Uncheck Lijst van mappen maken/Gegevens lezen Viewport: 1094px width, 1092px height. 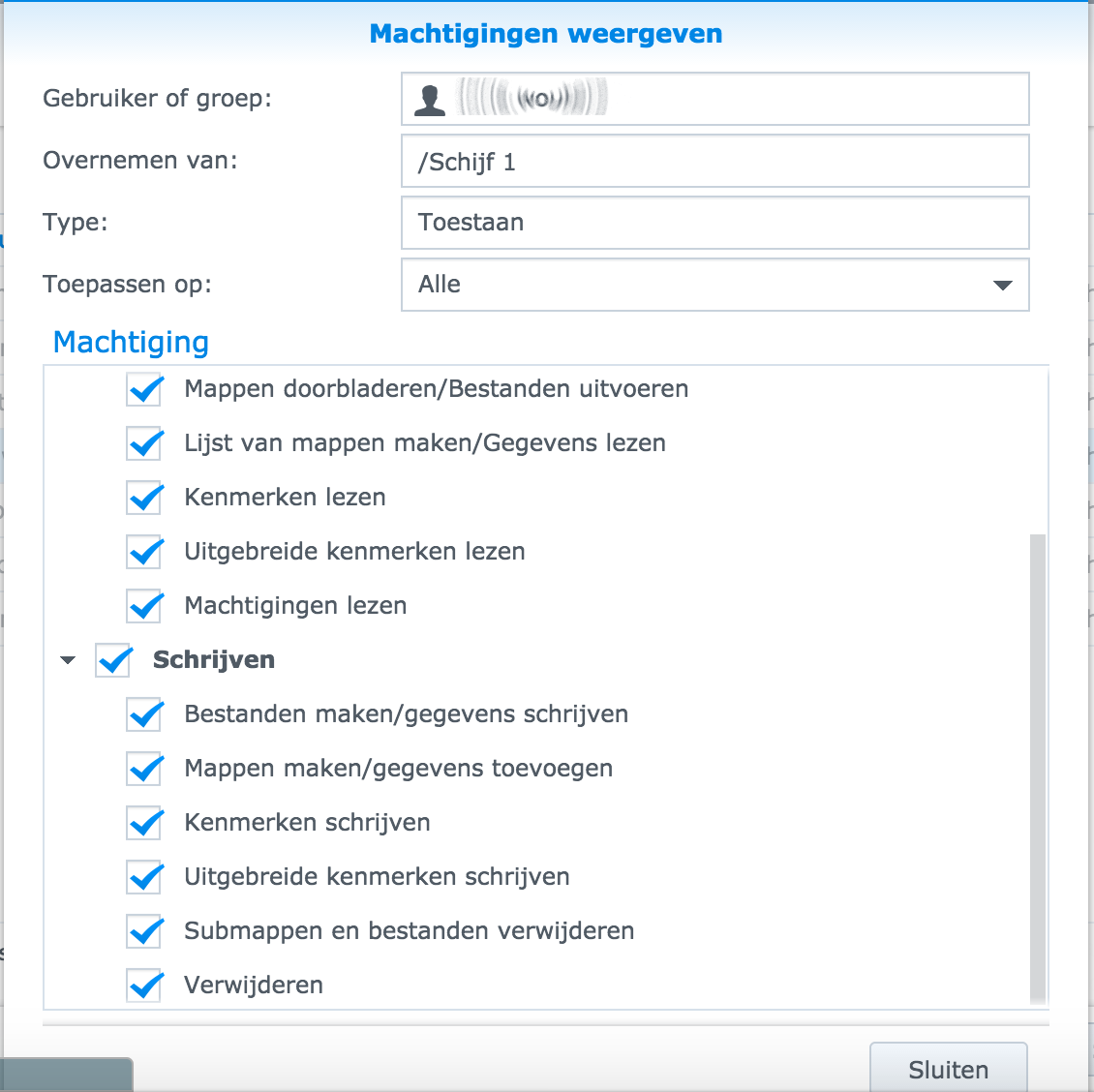coord(144,443)
